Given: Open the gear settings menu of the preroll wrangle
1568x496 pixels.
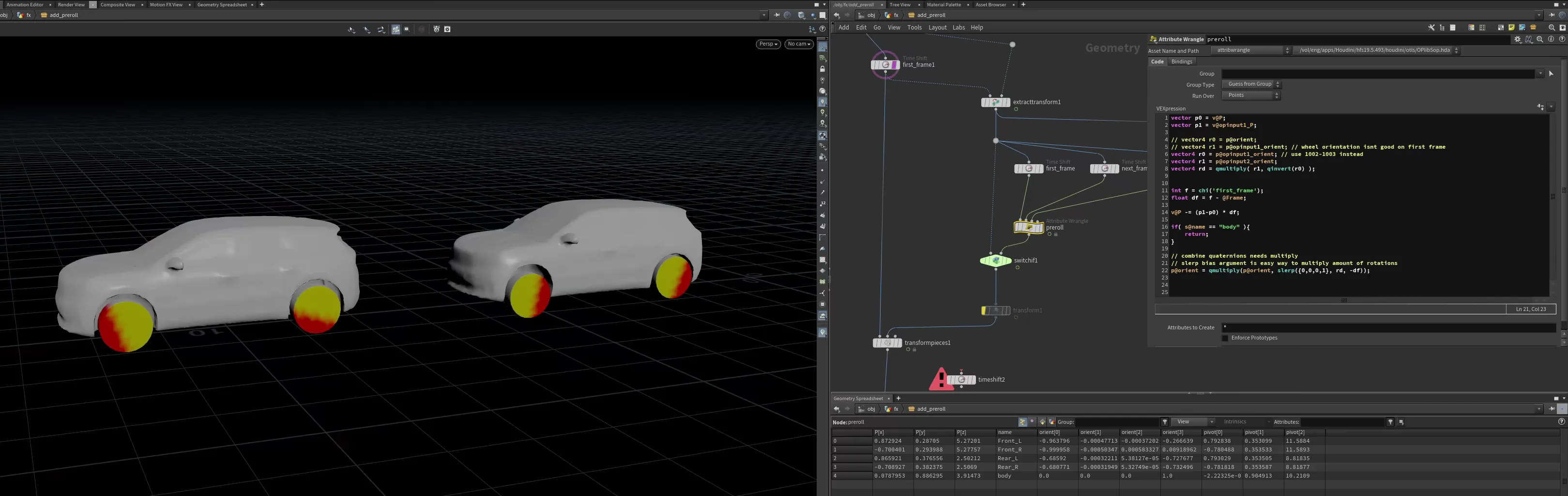Looking at the screenshot, I should coord(1518,39).
